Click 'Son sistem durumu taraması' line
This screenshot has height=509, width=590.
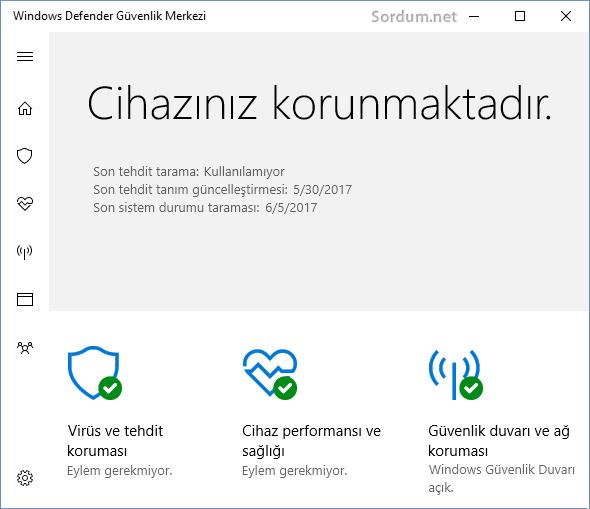(x=205, y=208)
